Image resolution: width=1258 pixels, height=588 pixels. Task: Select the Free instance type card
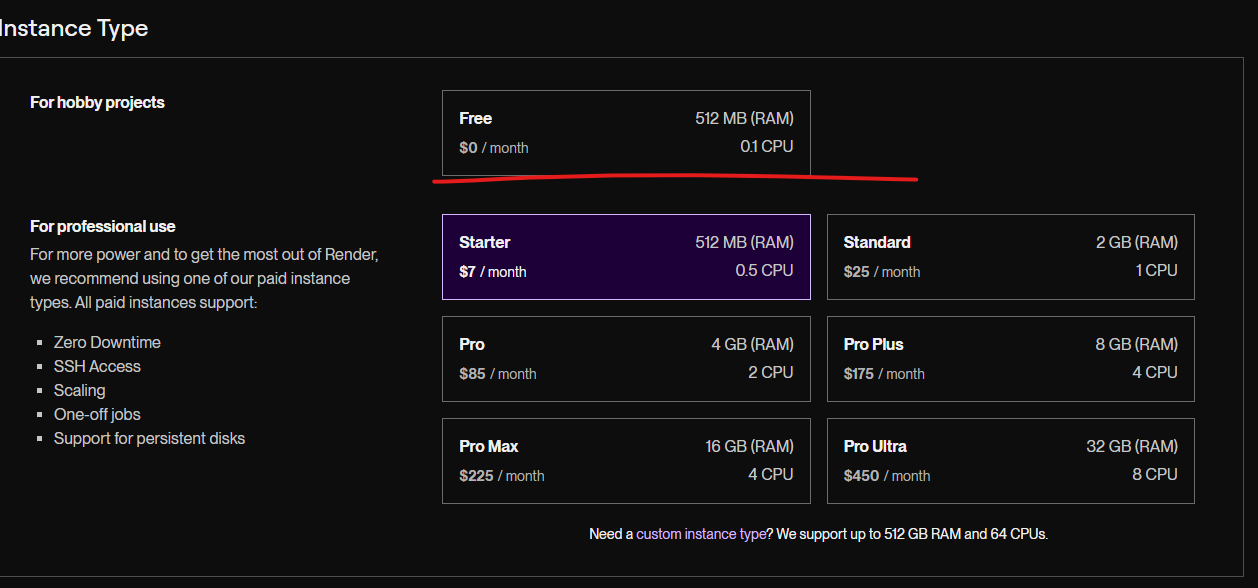tap(626, 133)
